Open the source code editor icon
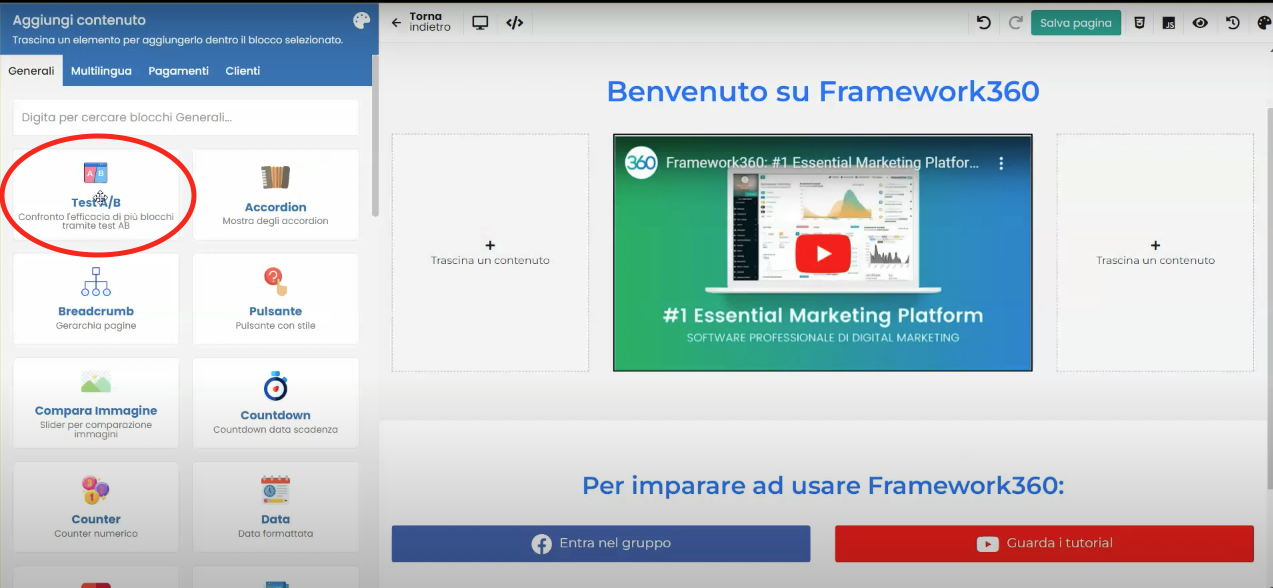 [514, 22]
